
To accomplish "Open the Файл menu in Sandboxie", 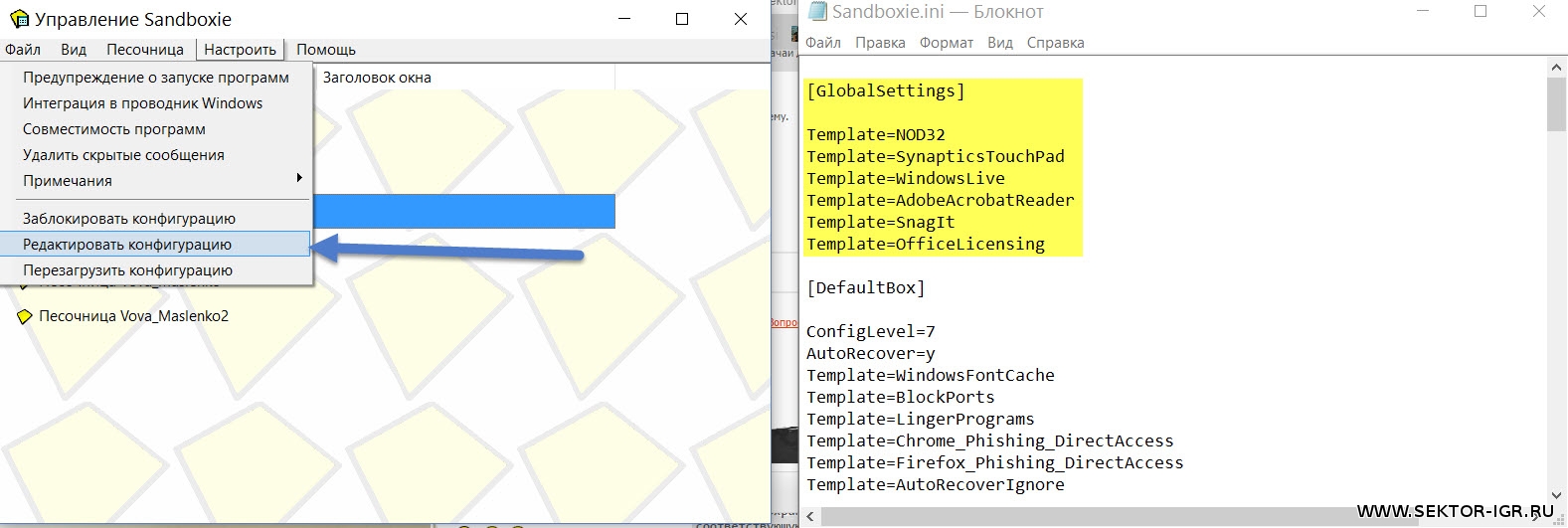I will point(23,49).
